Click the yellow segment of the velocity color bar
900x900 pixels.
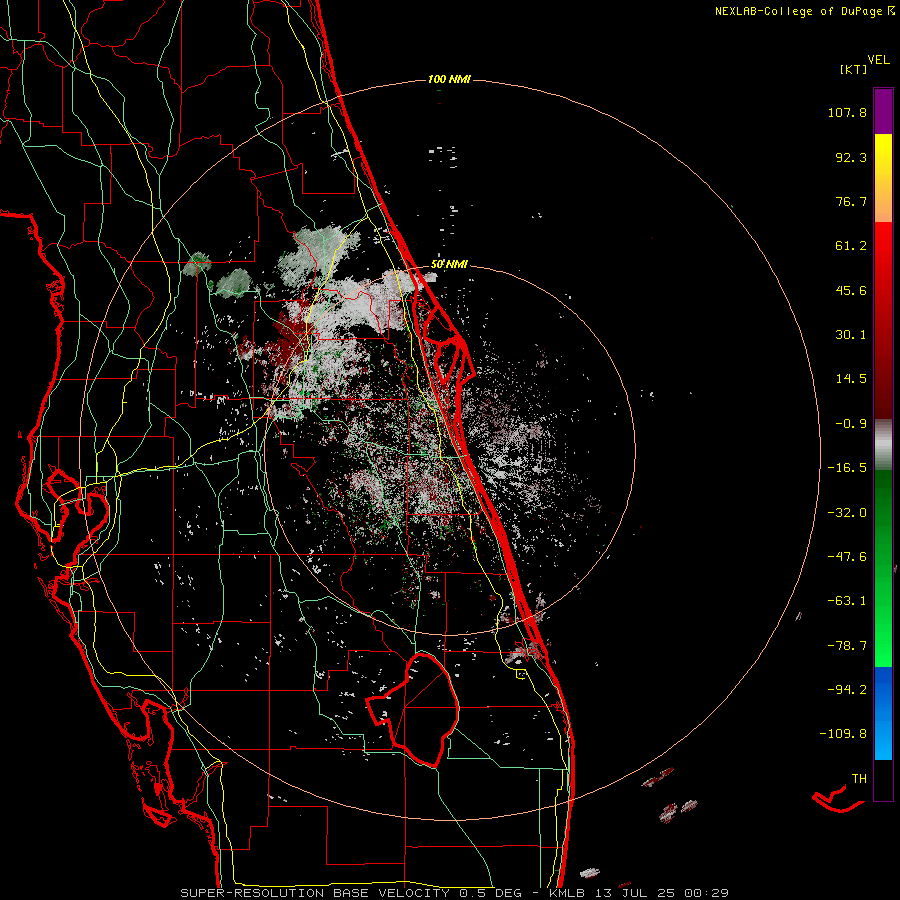(883, 178)
